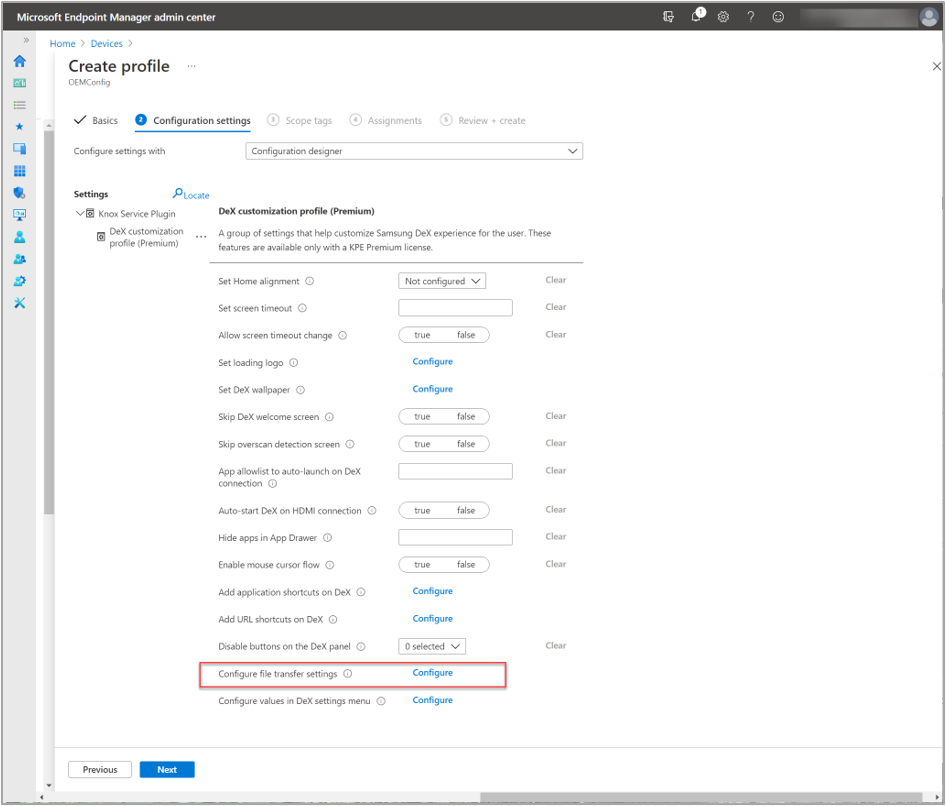Click Previous button
The height and width of the screenshot is (806, 946).
tap(100, 770)
